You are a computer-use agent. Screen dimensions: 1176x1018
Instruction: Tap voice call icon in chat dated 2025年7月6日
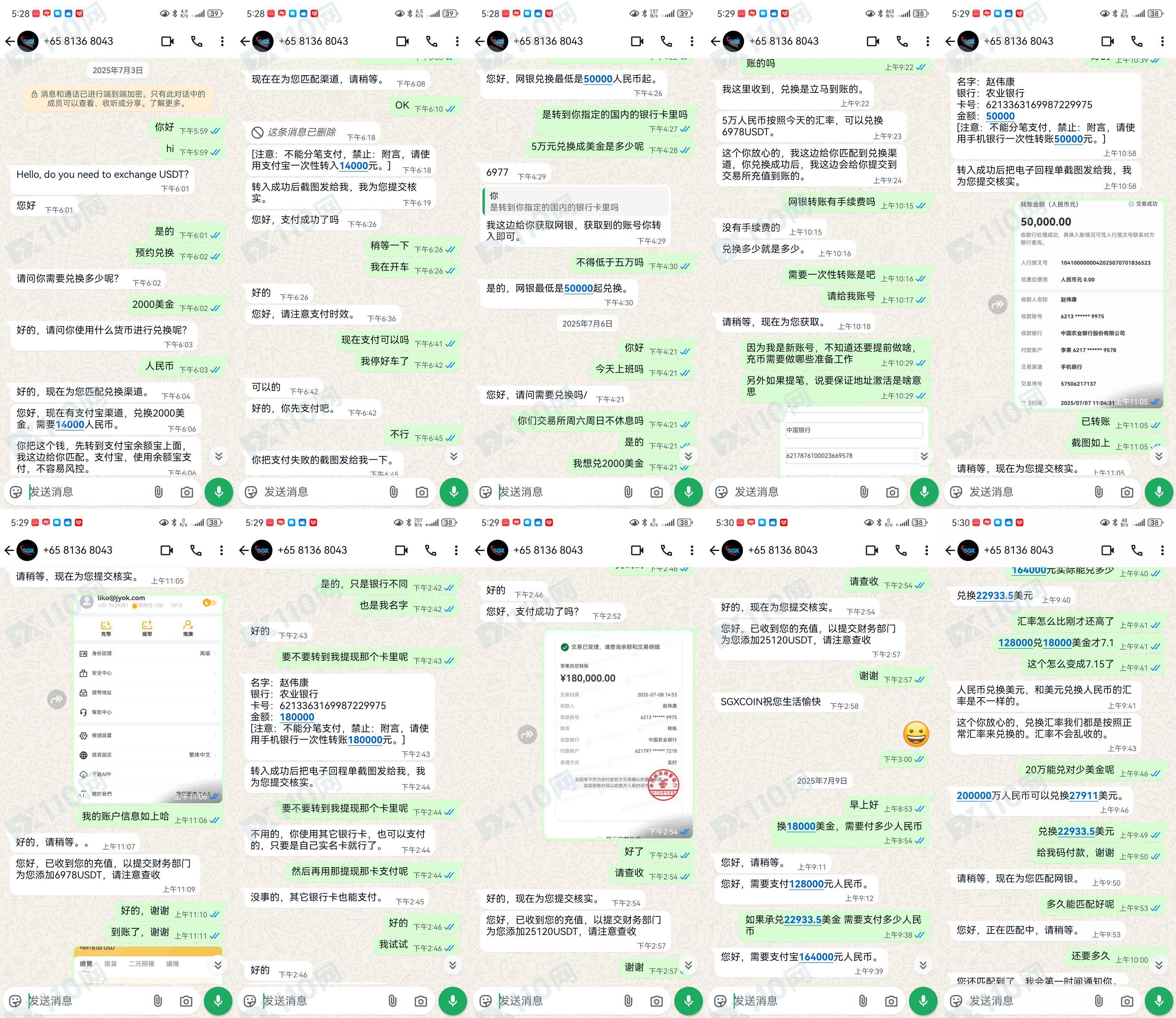coord(666,42)
